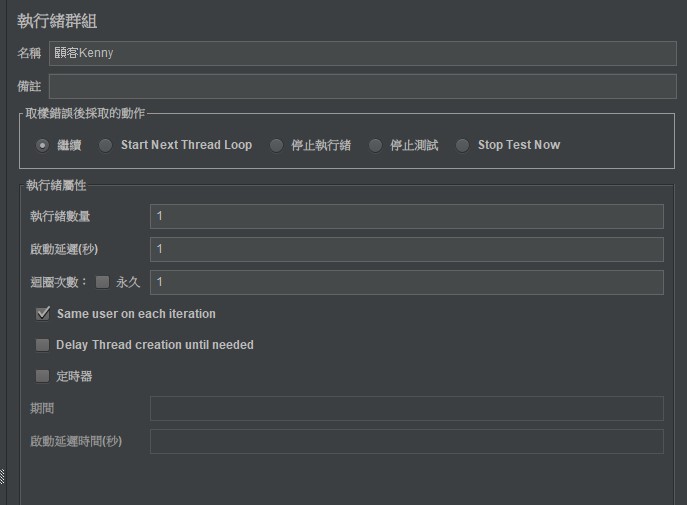The height and width of the screenshot is (505, 687).
Task: Select Start Next Thread Loop option
Action: coord(106,145)
